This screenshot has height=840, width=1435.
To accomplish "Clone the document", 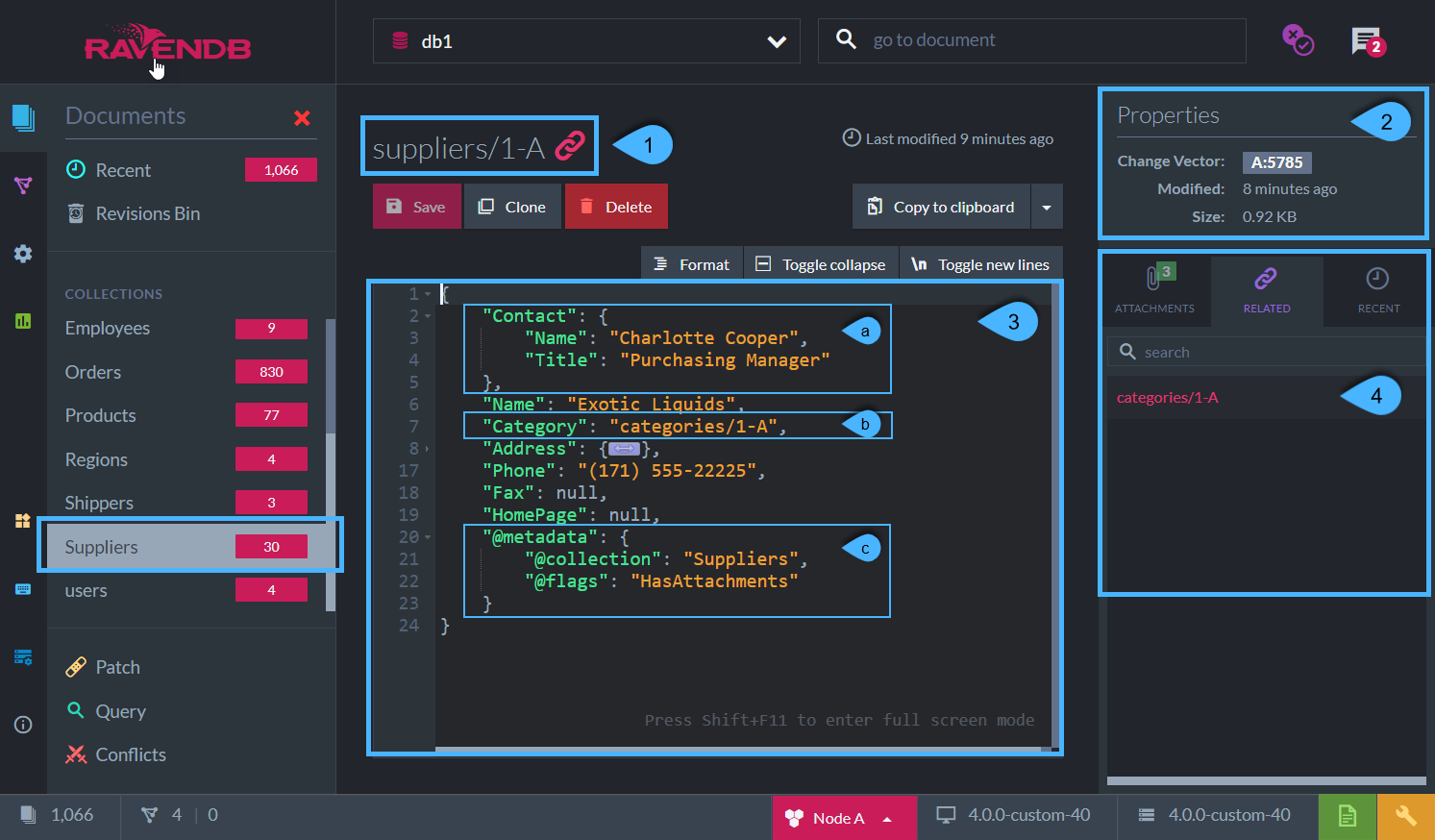I will click(512, 207).
